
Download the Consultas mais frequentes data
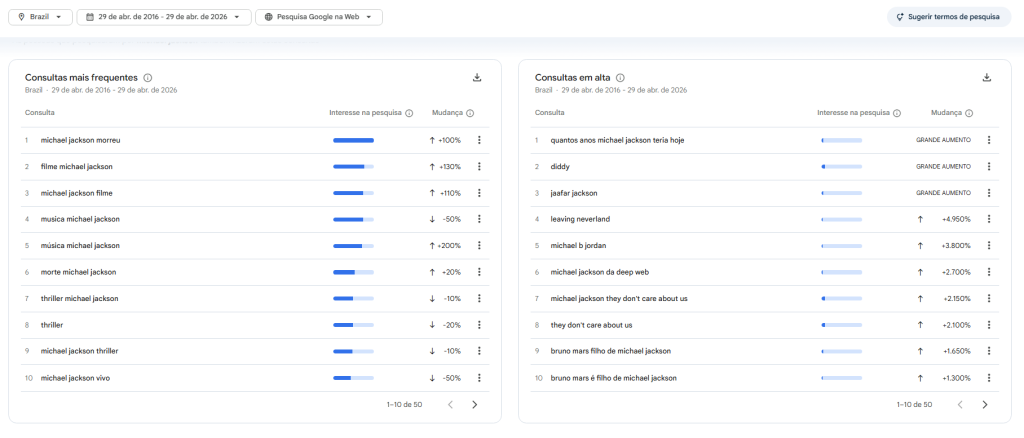coord(477,78)
